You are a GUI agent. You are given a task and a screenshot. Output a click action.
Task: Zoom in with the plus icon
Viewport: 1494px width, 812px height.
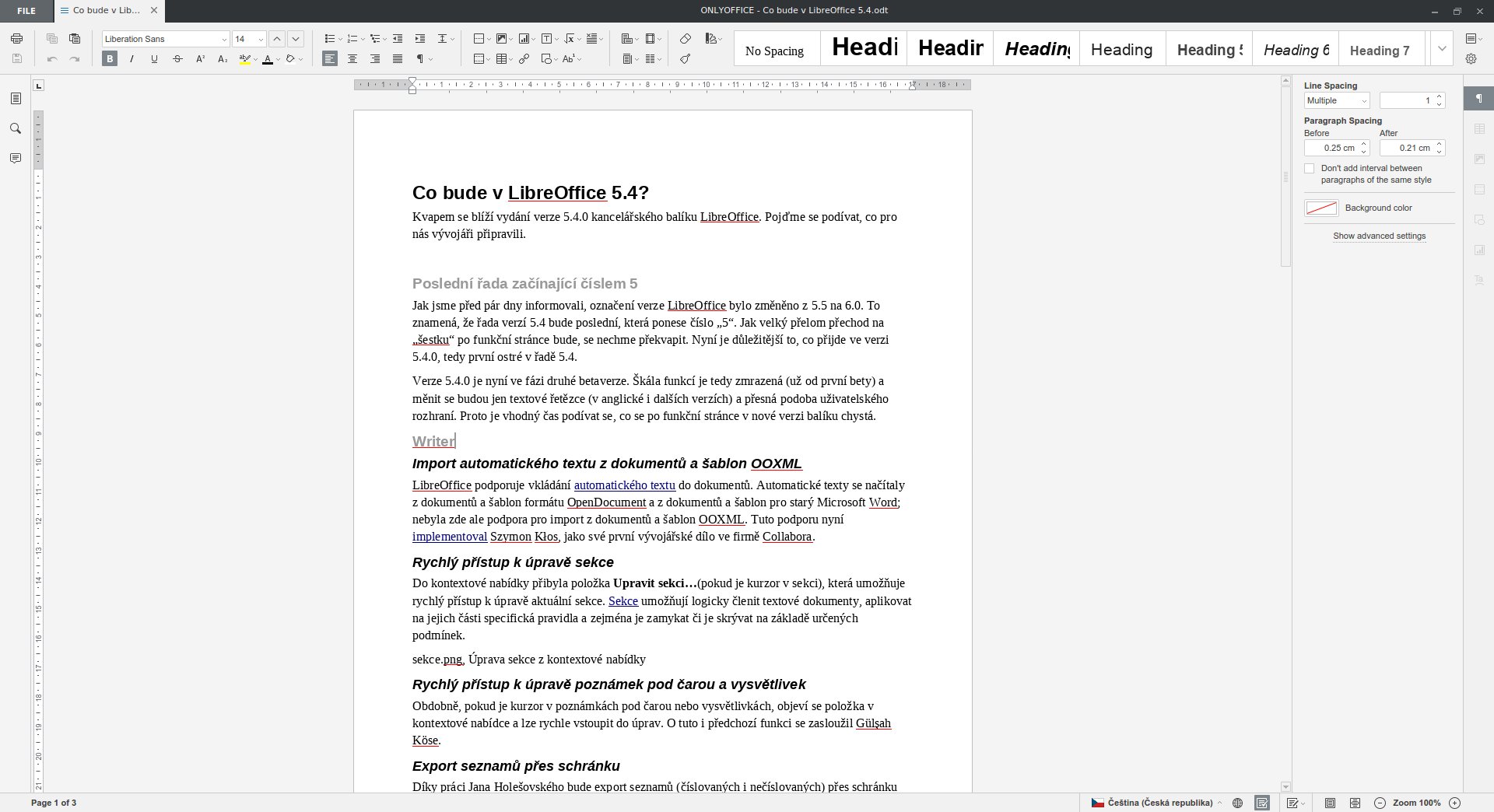coord(1454,803)
